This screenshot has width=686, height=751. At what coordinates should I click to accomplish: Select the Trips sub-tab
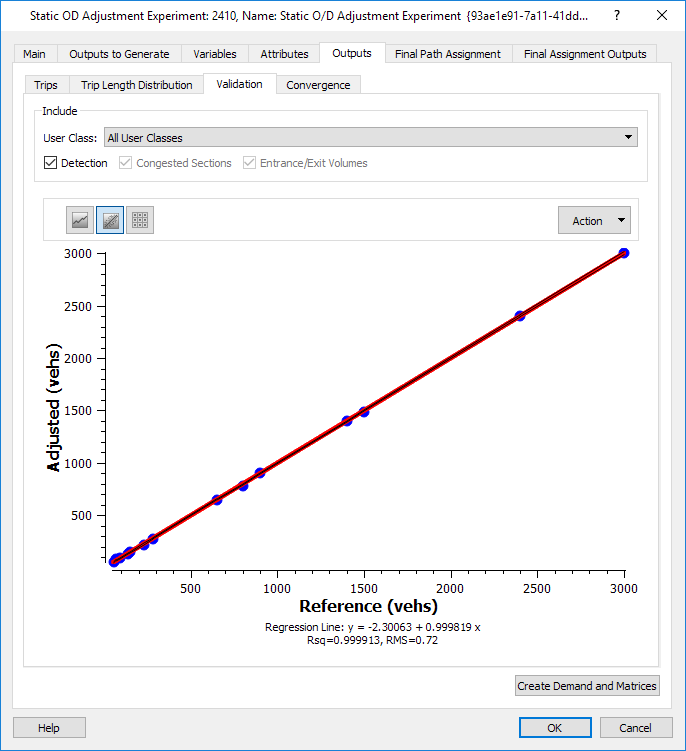[46, 85]
